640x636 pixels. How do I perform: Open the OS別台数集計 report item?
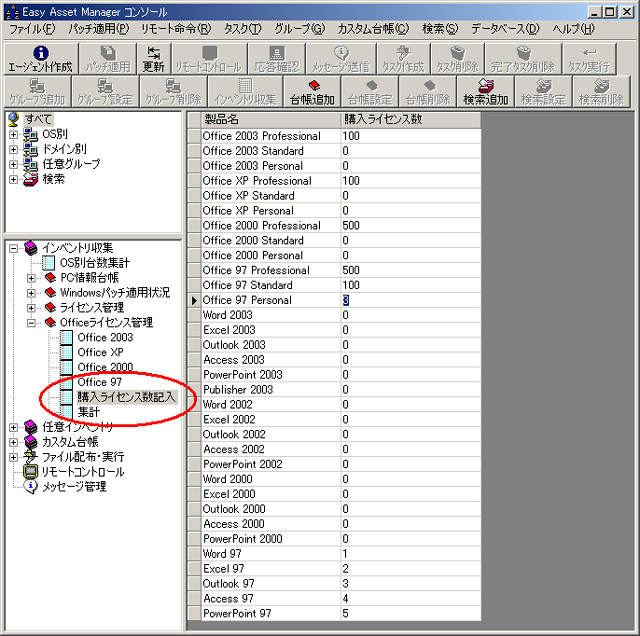[101, 262]
